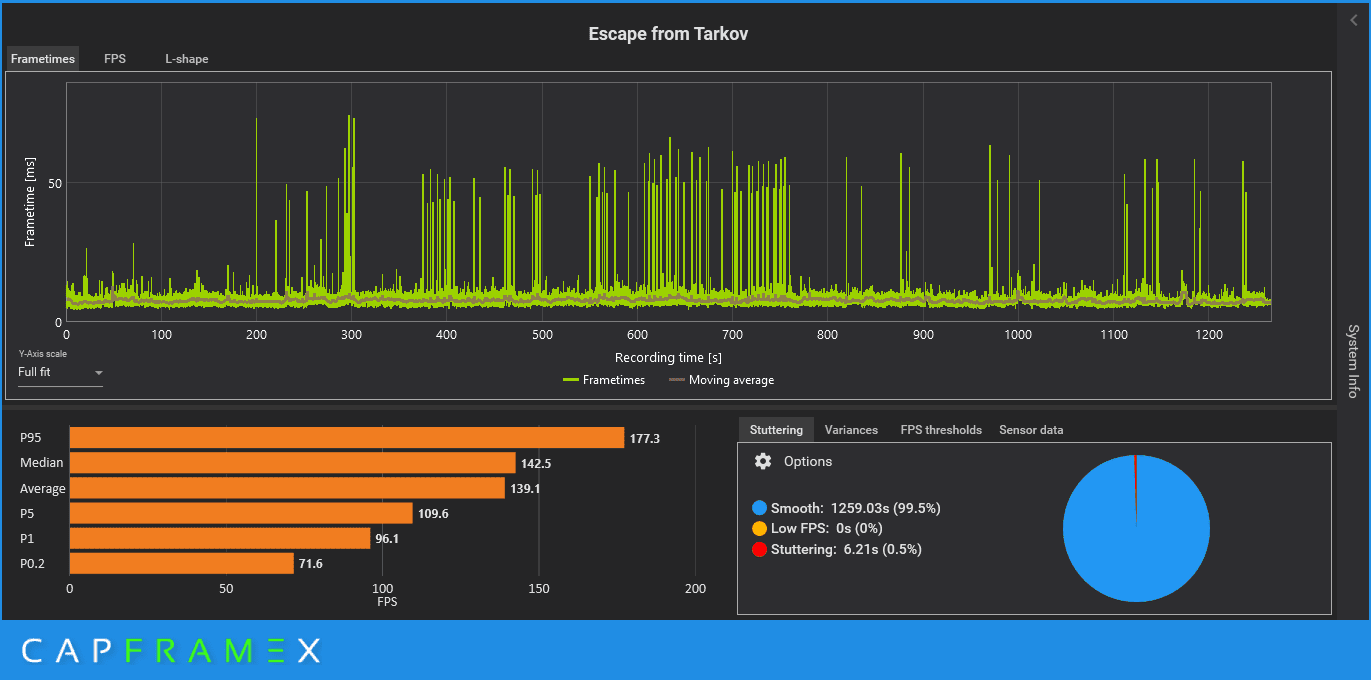Click the 109.6 value label
This screenshot has height=680, width=1371.
click(433, 513)
